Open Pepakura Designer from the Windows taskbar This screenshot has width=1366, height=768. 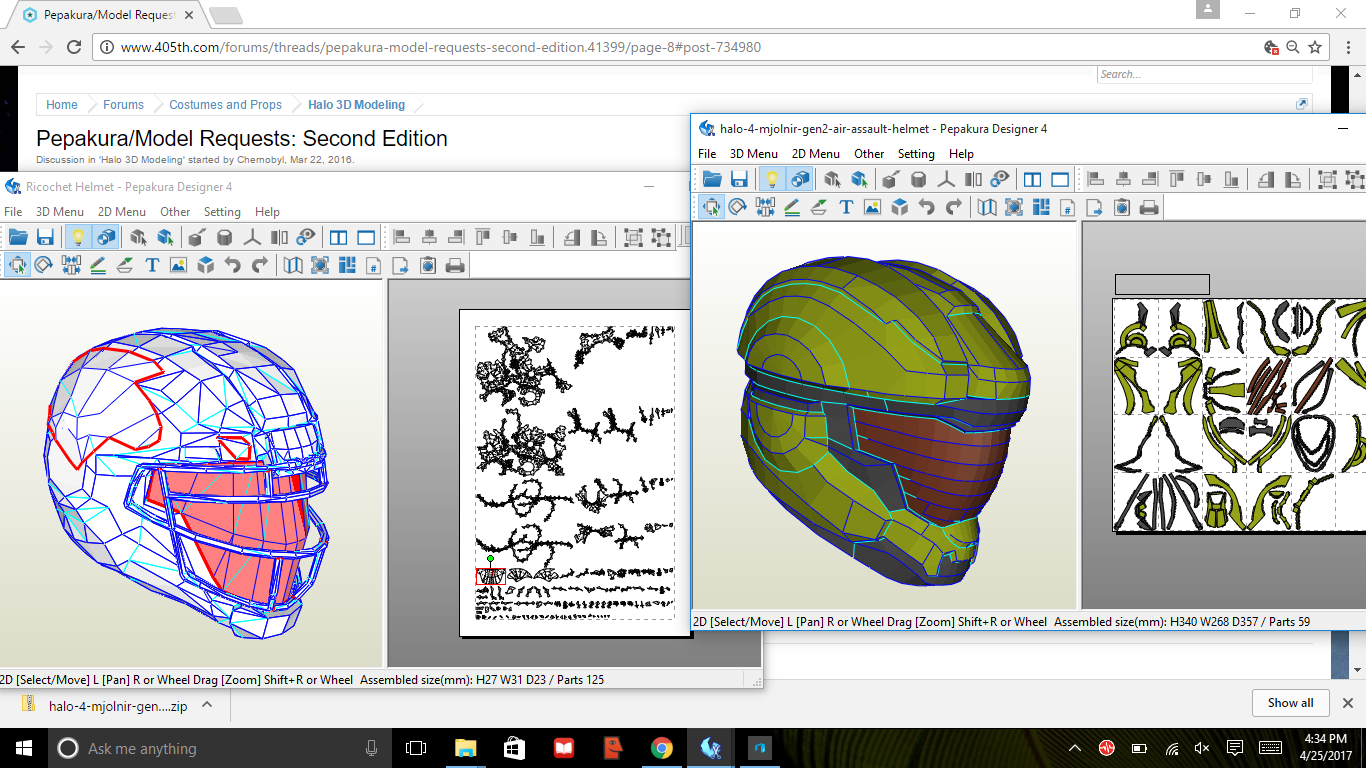[x=711, y=748]
